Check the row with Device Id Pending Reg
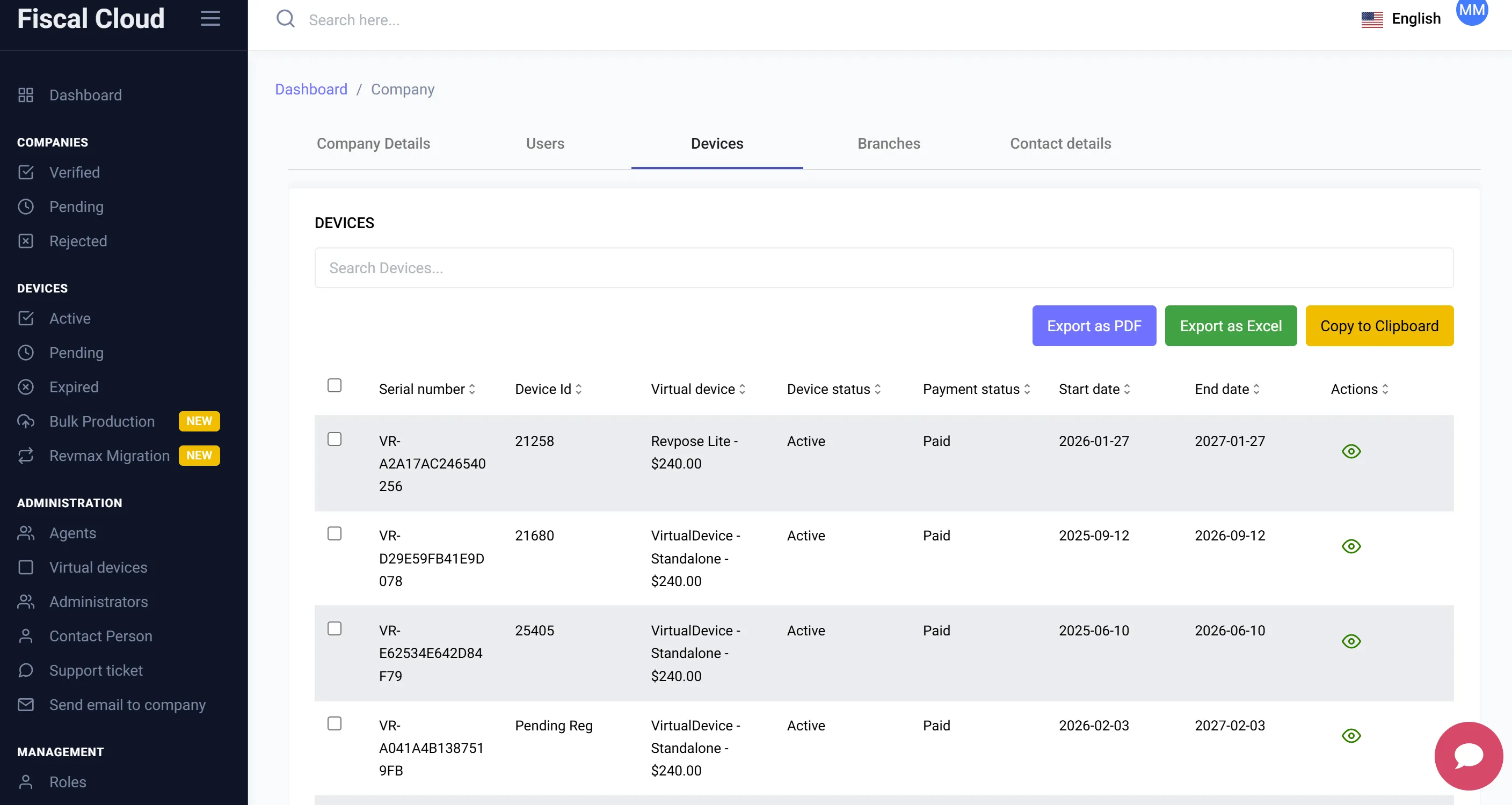The height and width of the screenshot is (805, 1512). [x=334, y=723]
